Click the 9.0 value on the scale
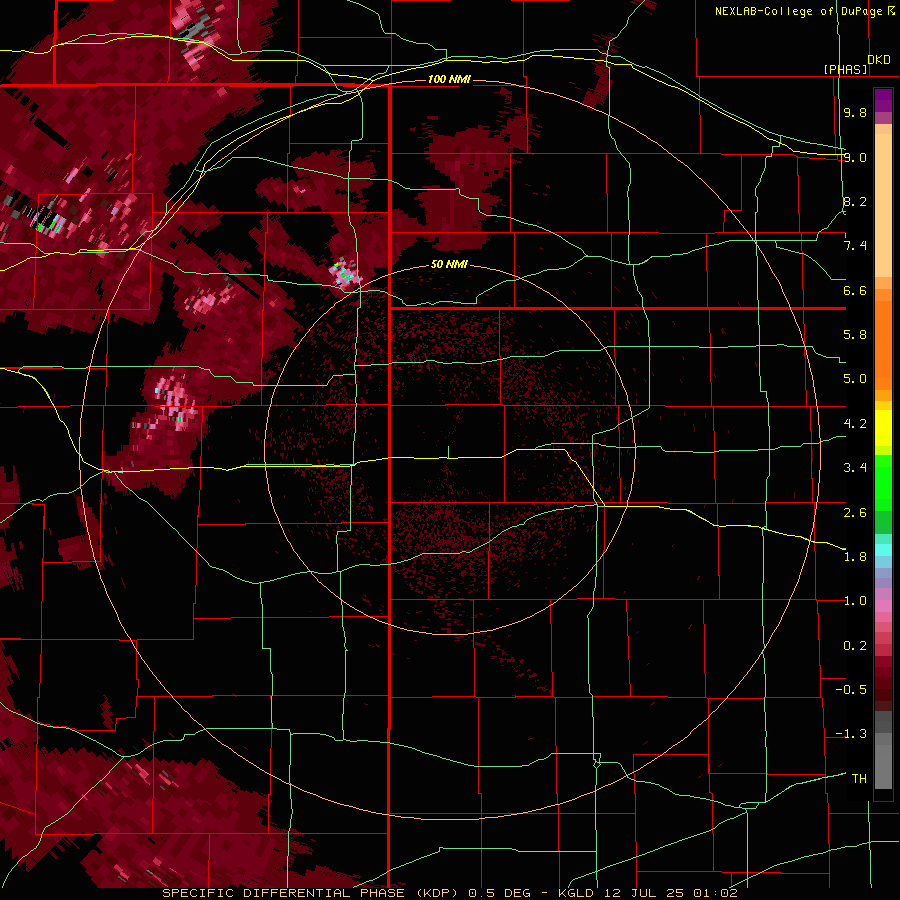The image size is (900, 900). click(855, 157)
